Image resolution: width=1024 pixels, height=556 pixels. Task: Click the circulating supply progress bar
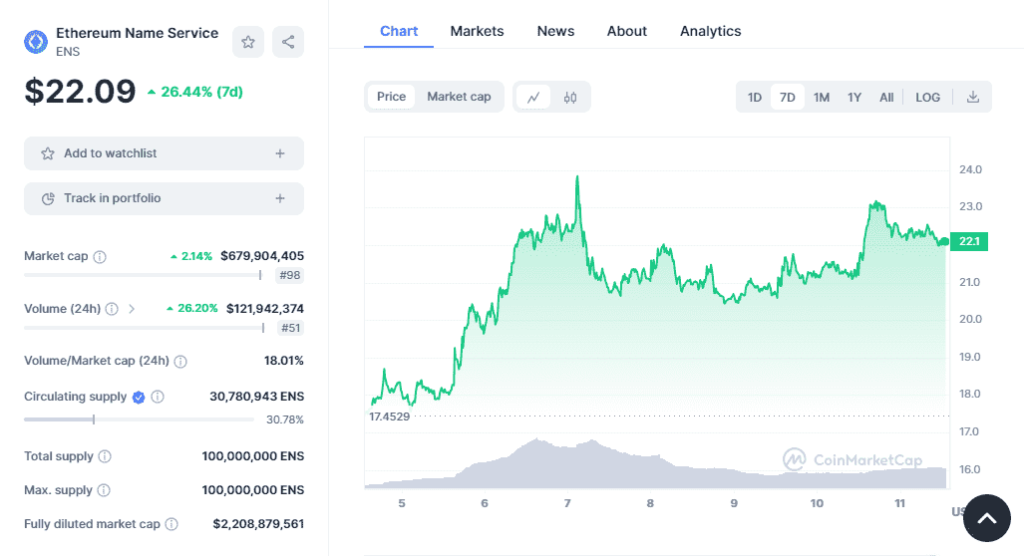tap(138, 419)
